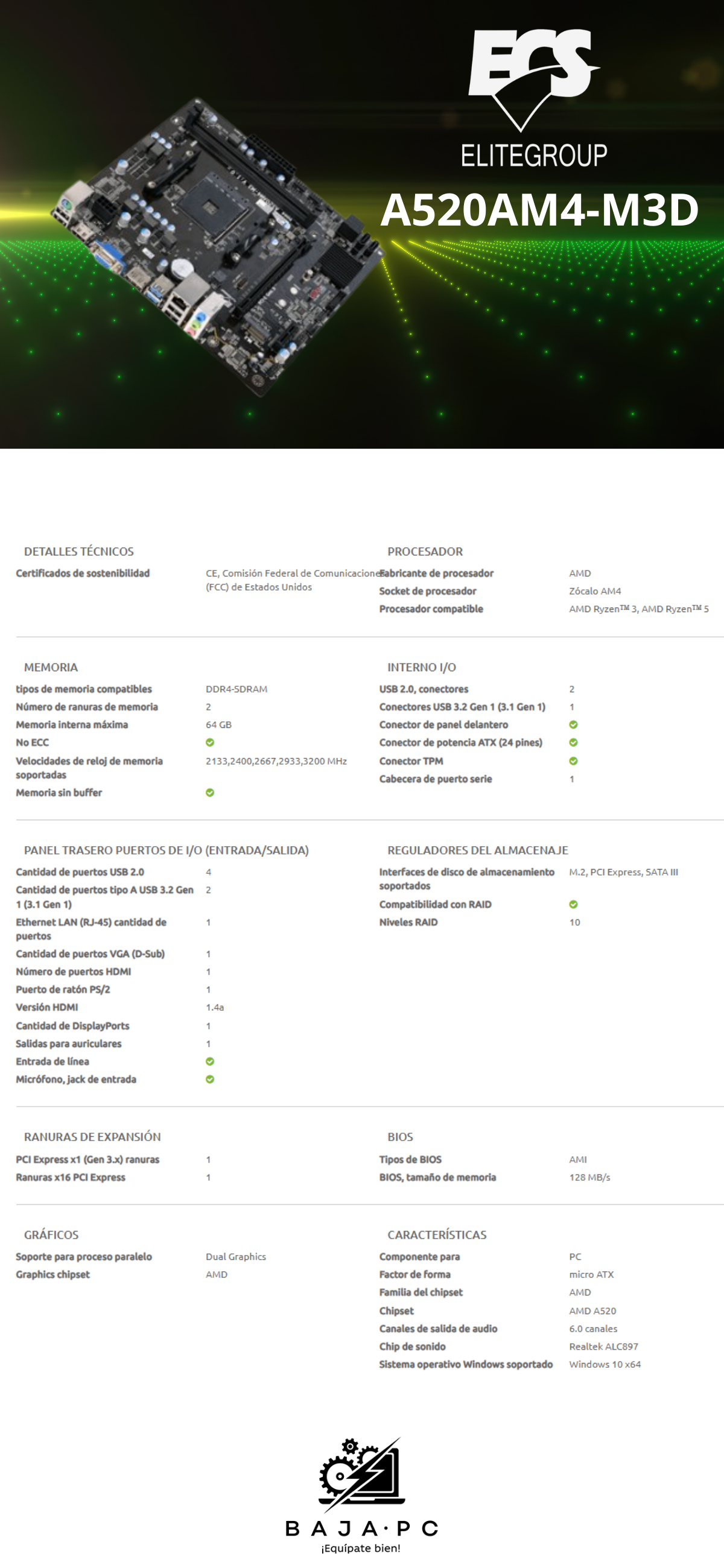Viewport: 724px width, 1568px height.
Task: Click the Zócalo AM4 socket value
Action: [595, 591]
